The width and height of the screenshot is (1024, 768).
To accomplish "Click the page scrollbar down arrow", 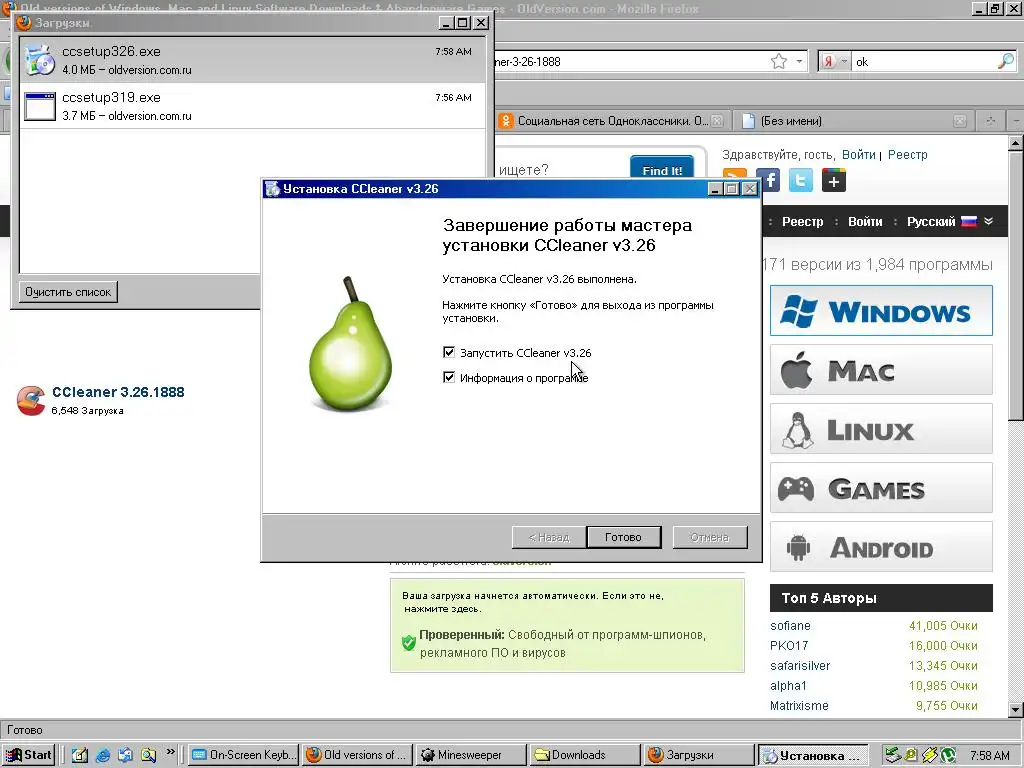I will [1016, 709].
